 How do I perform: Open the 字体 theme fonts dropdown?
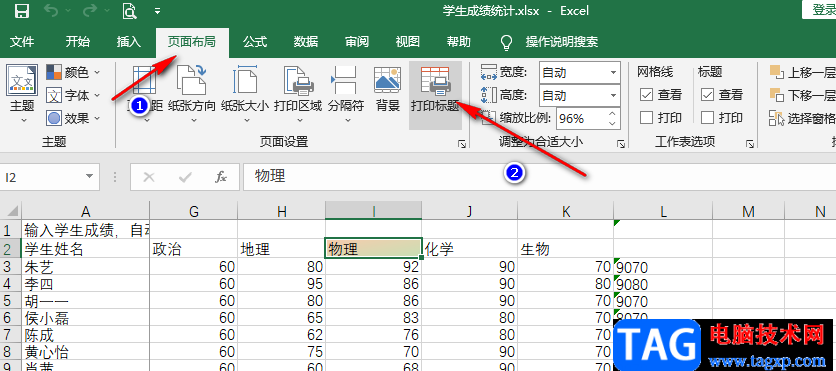coord(73,95)
